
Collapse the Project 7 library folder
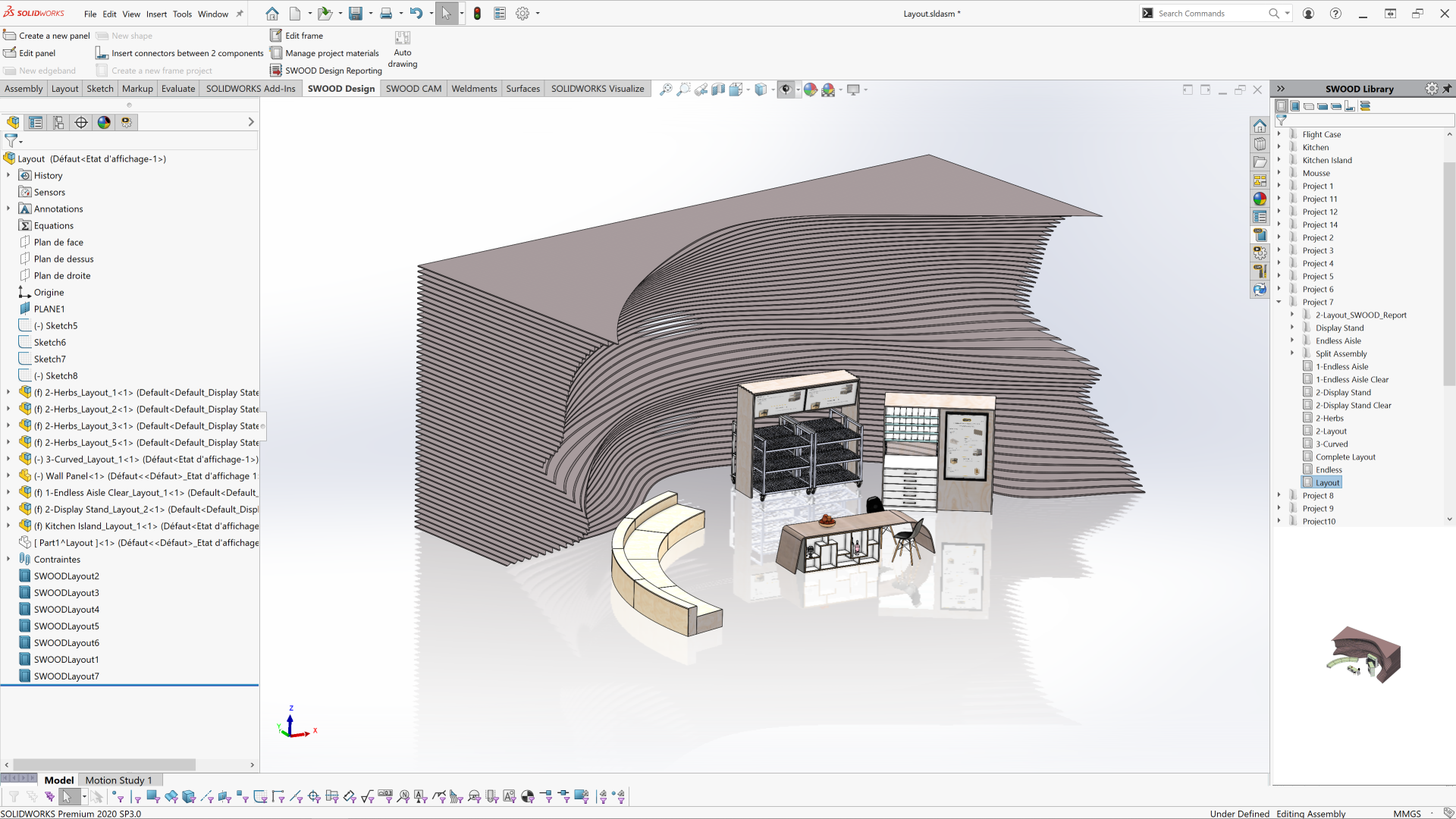point(1279,302)
